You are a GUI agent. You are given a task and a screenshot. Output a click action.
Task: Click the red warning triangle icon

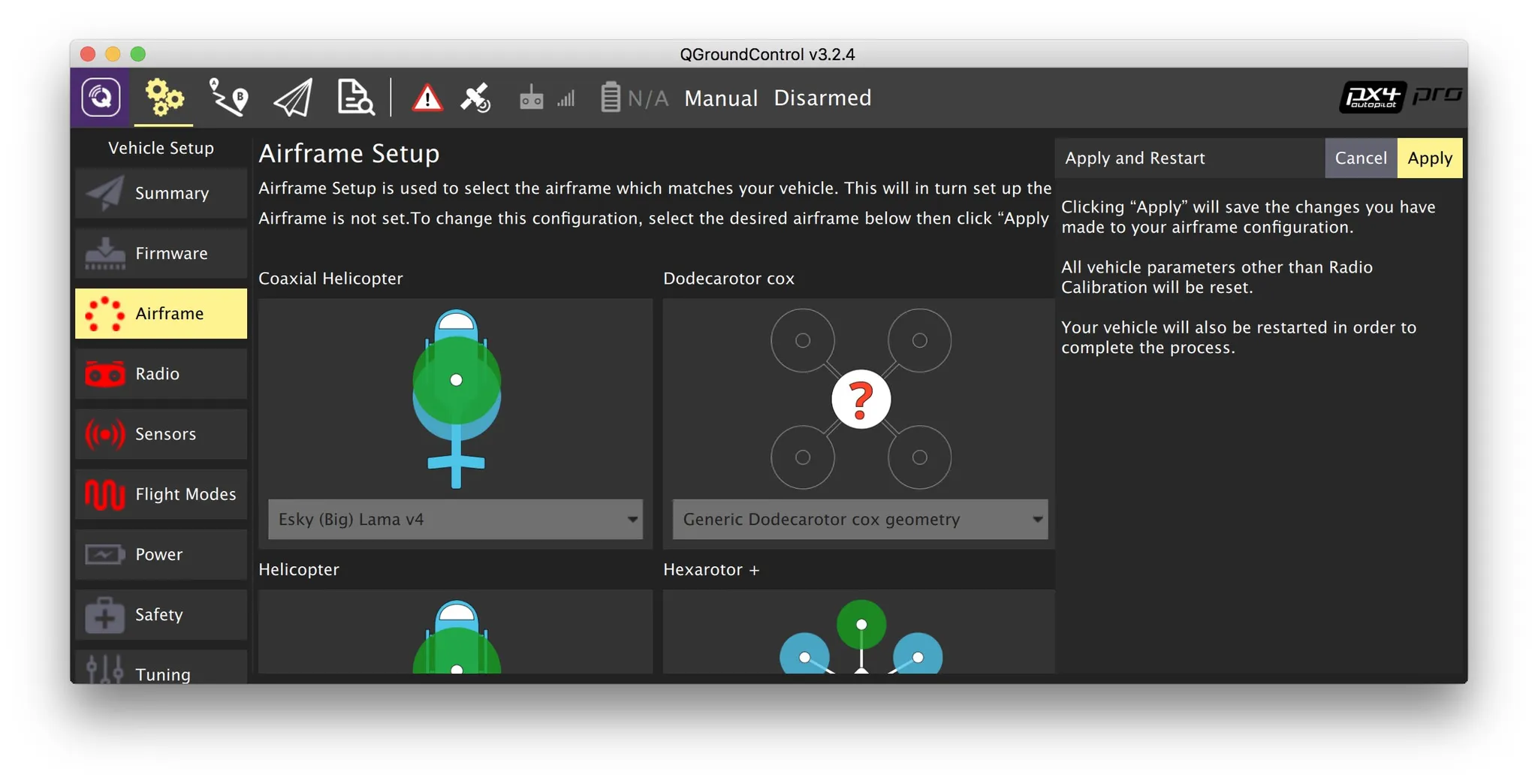point(427,98)
